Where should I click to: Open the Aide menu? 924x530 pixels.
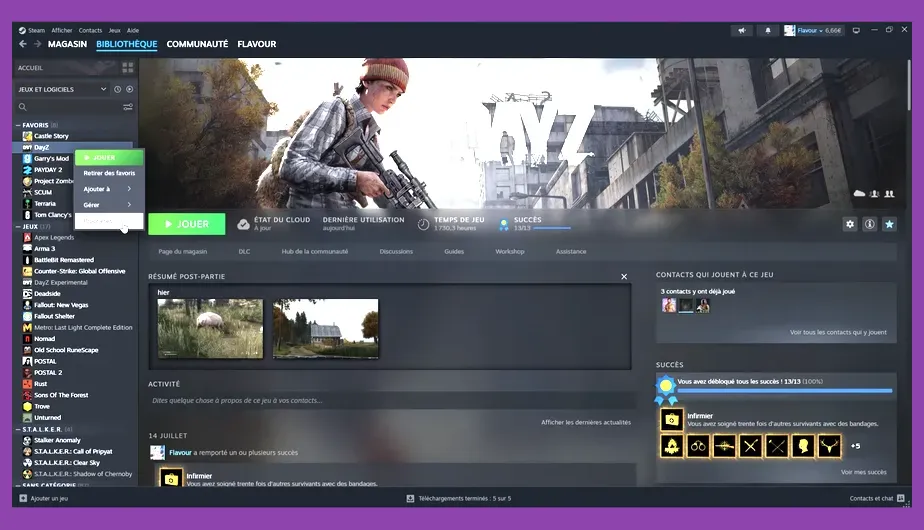133,31
